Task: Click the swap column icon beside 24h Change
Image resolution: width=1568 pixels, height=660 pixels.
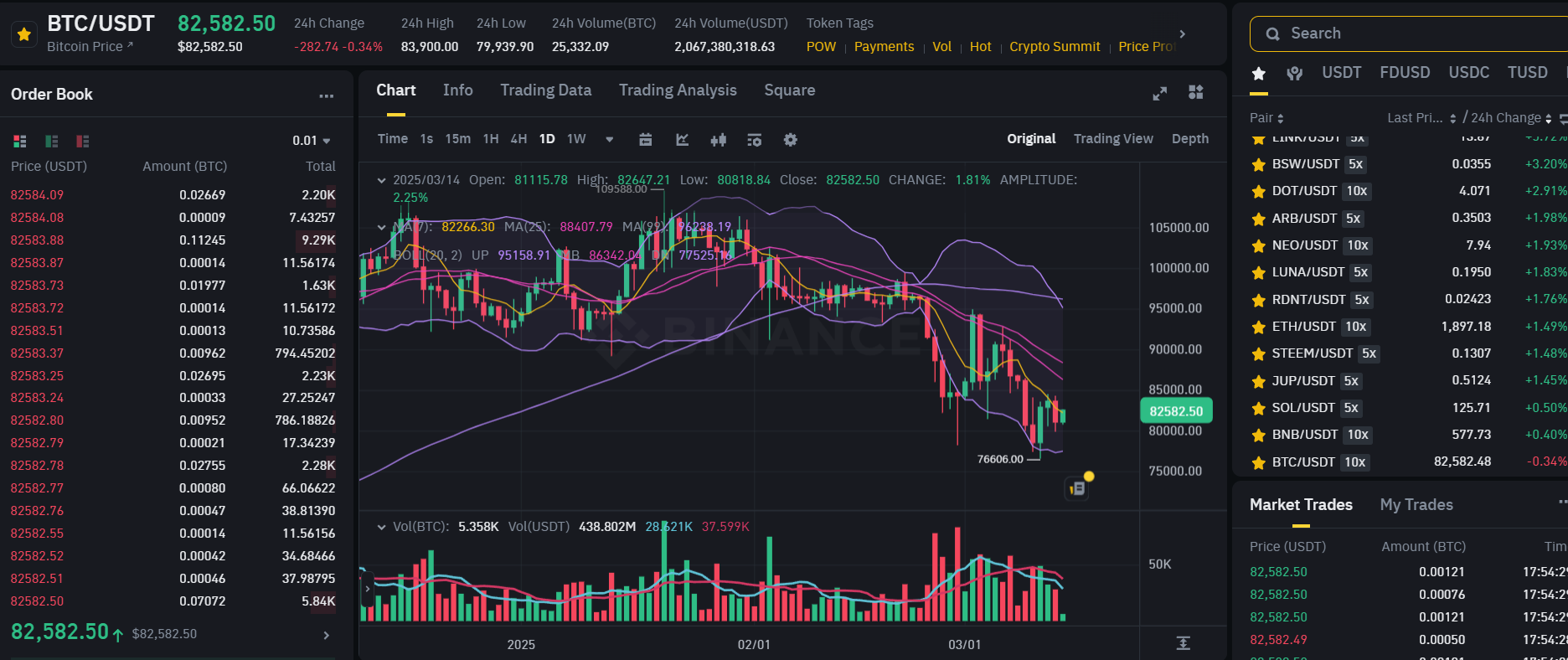Action: (1563, 119)
